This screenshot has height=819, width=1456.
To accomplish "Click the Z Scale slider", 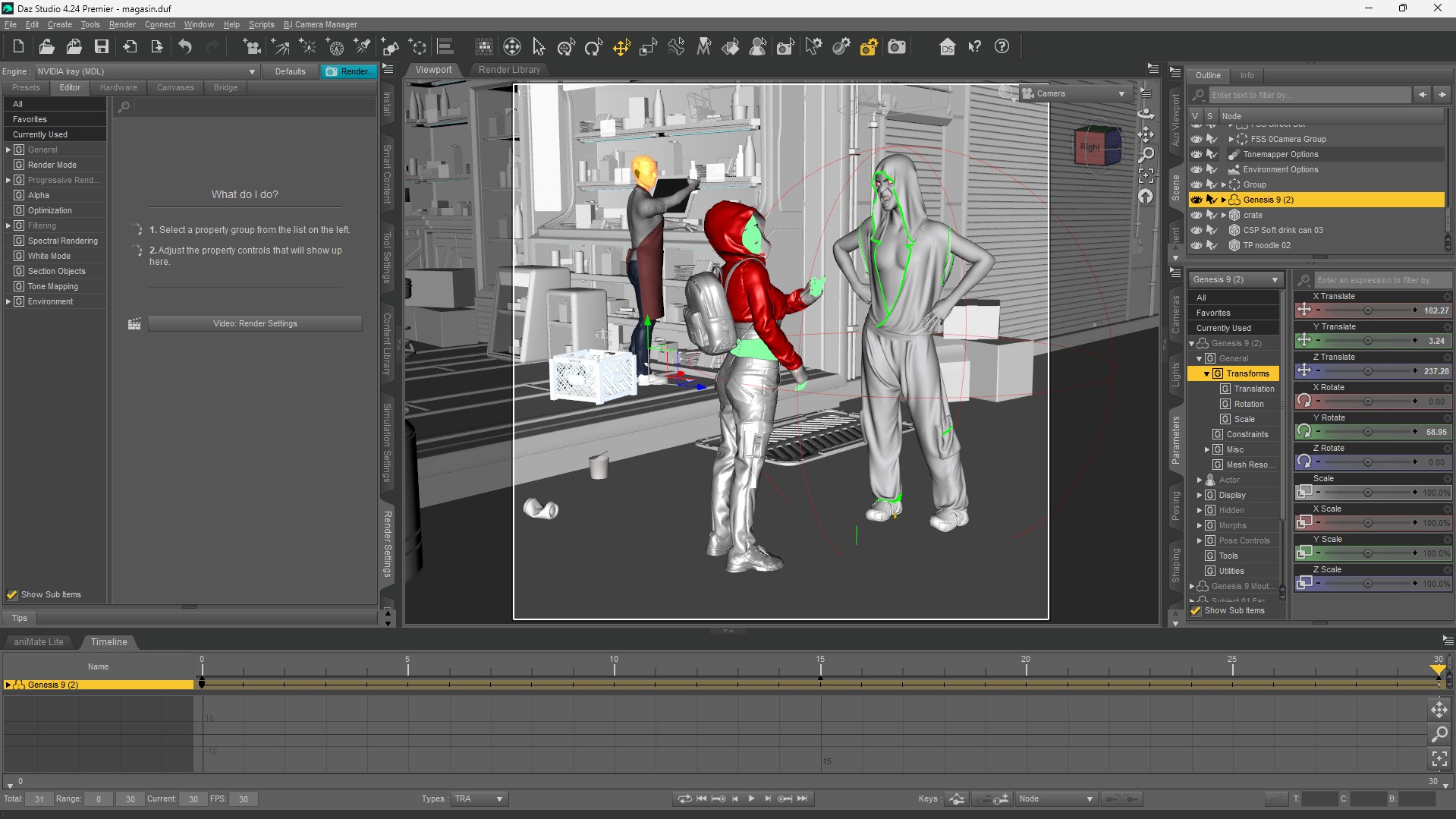I will 1366,584.
